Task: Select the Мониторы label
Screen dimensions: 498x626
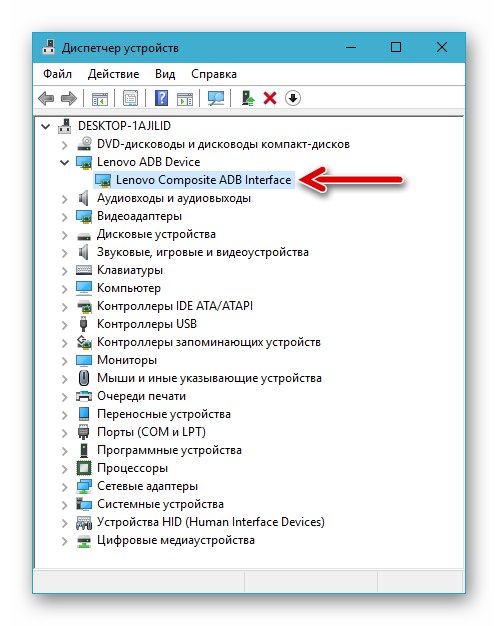Action: pyautogui.click(x=127, y=360)
